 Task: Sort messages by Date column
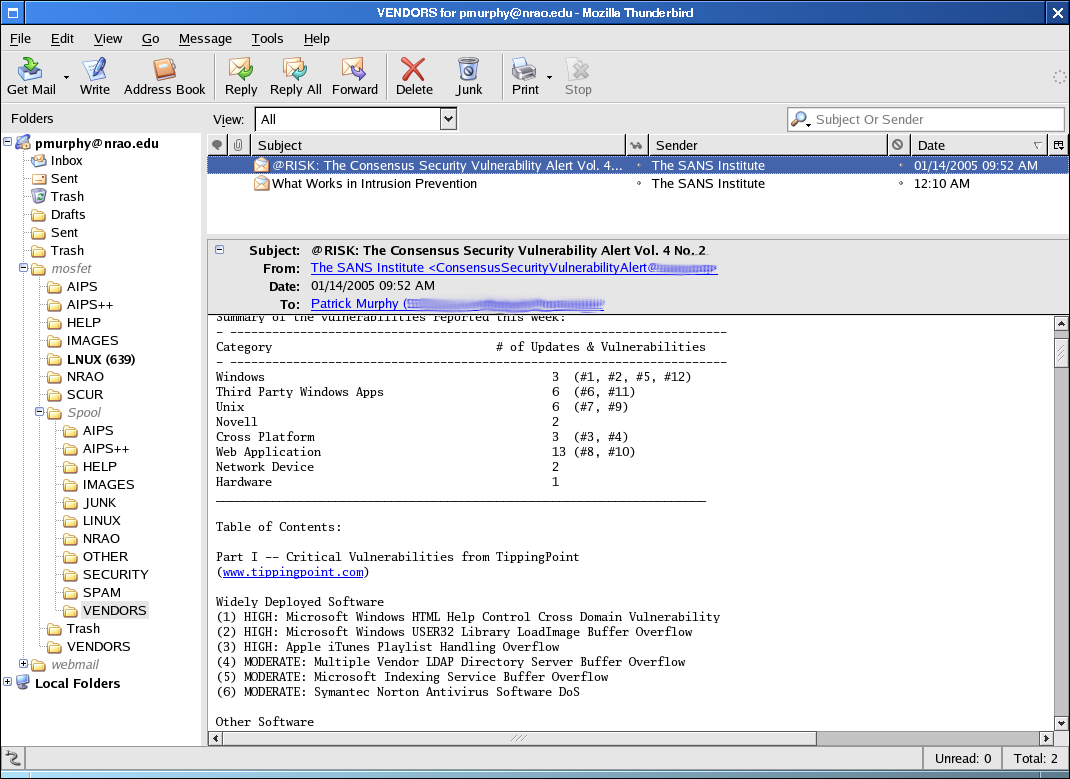[980, 145]
